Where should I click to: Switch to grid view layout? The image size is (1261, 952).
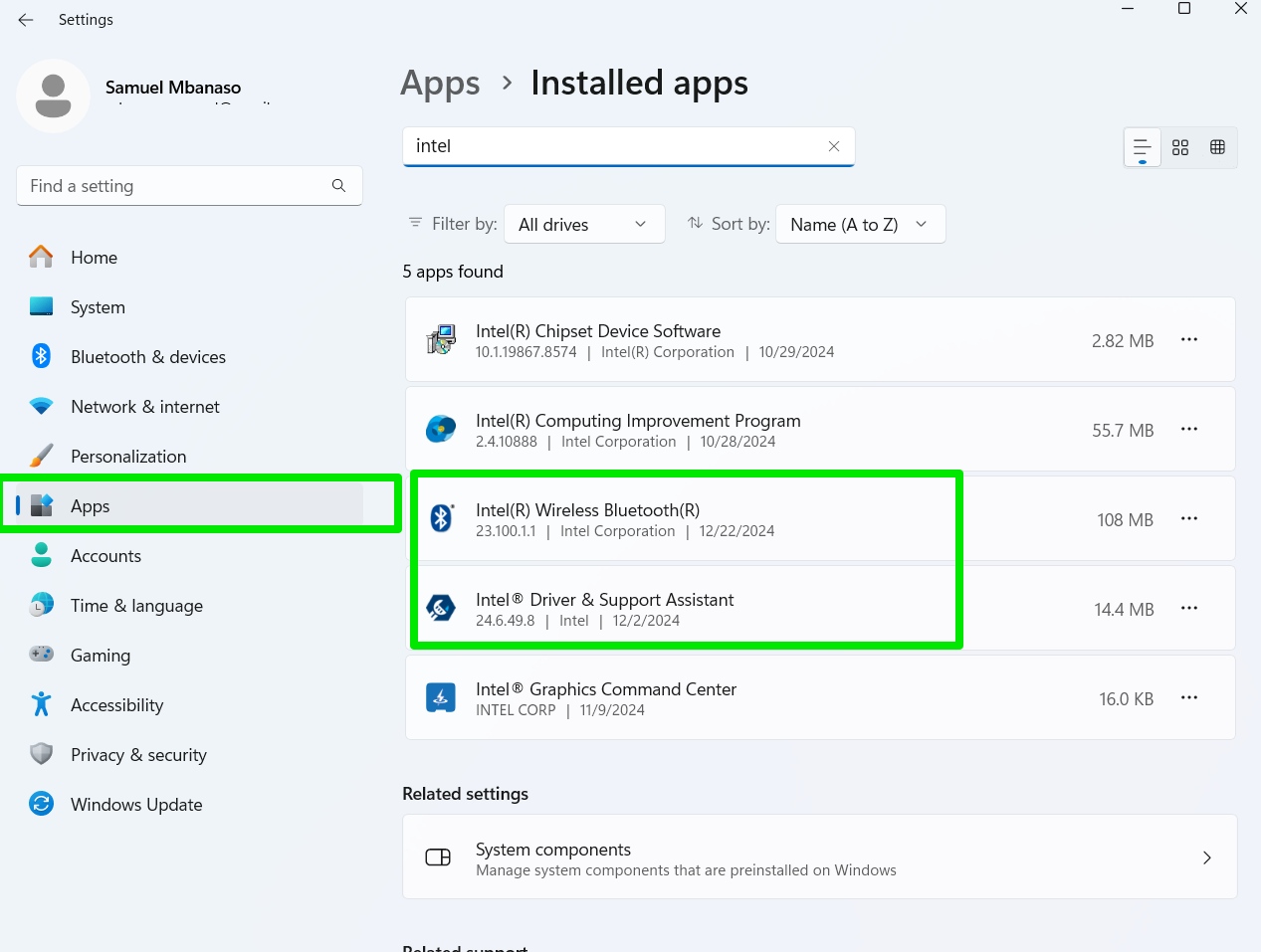point(1180,147)
